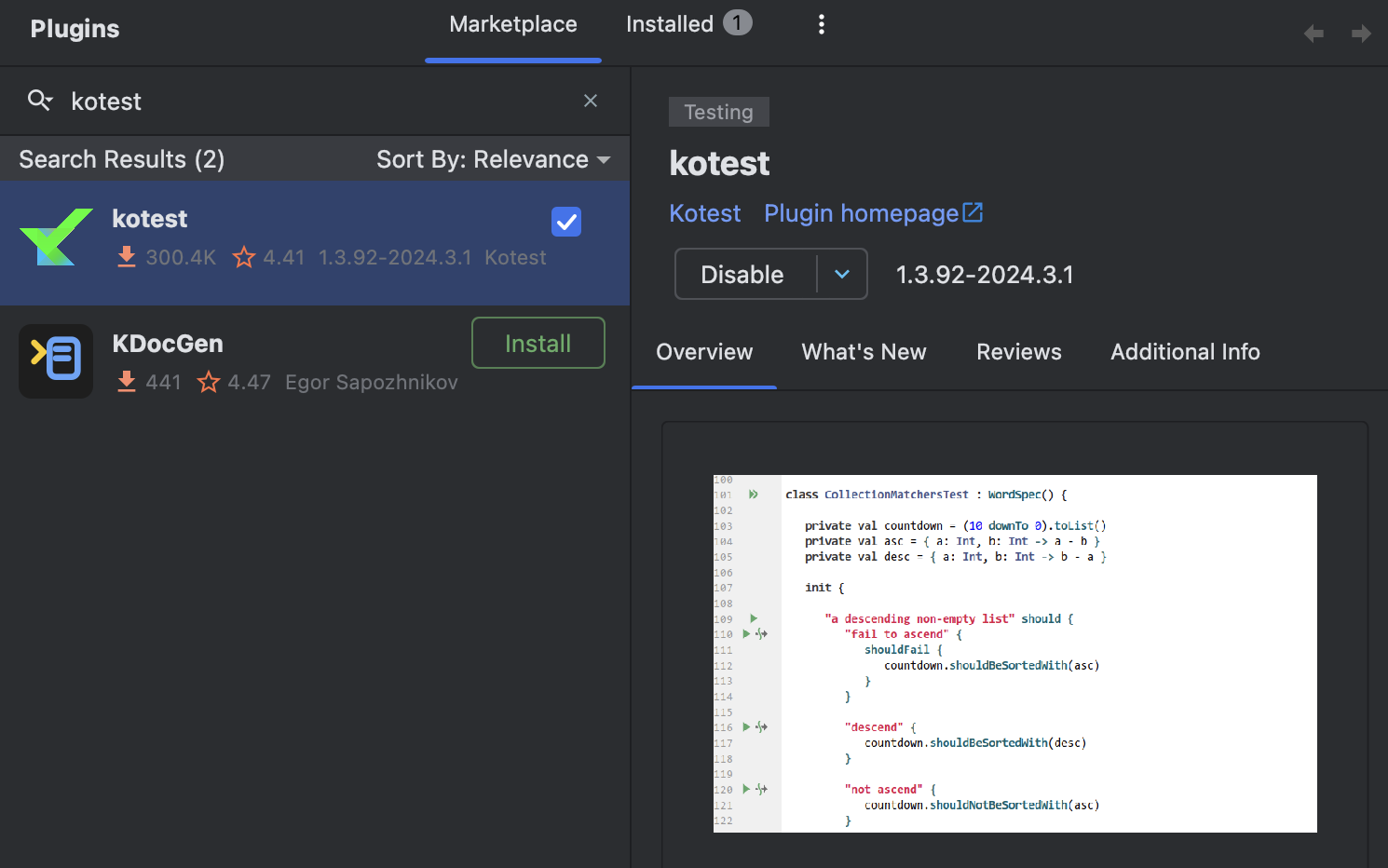Click the external link icon beside Plugin homepage
Image resolution: width=1388 pixels, height=868 pixels.
973,212
